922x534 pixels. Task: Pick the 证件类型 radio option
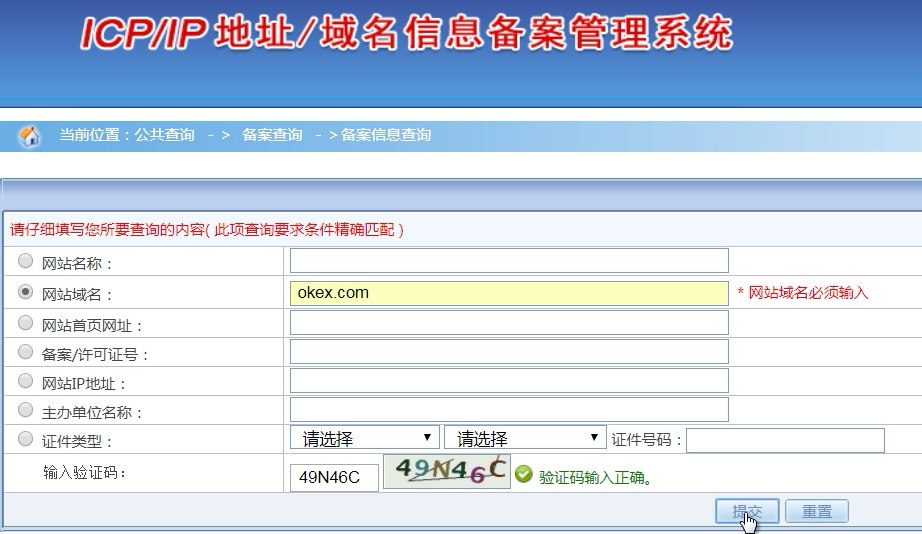[25, 438]
